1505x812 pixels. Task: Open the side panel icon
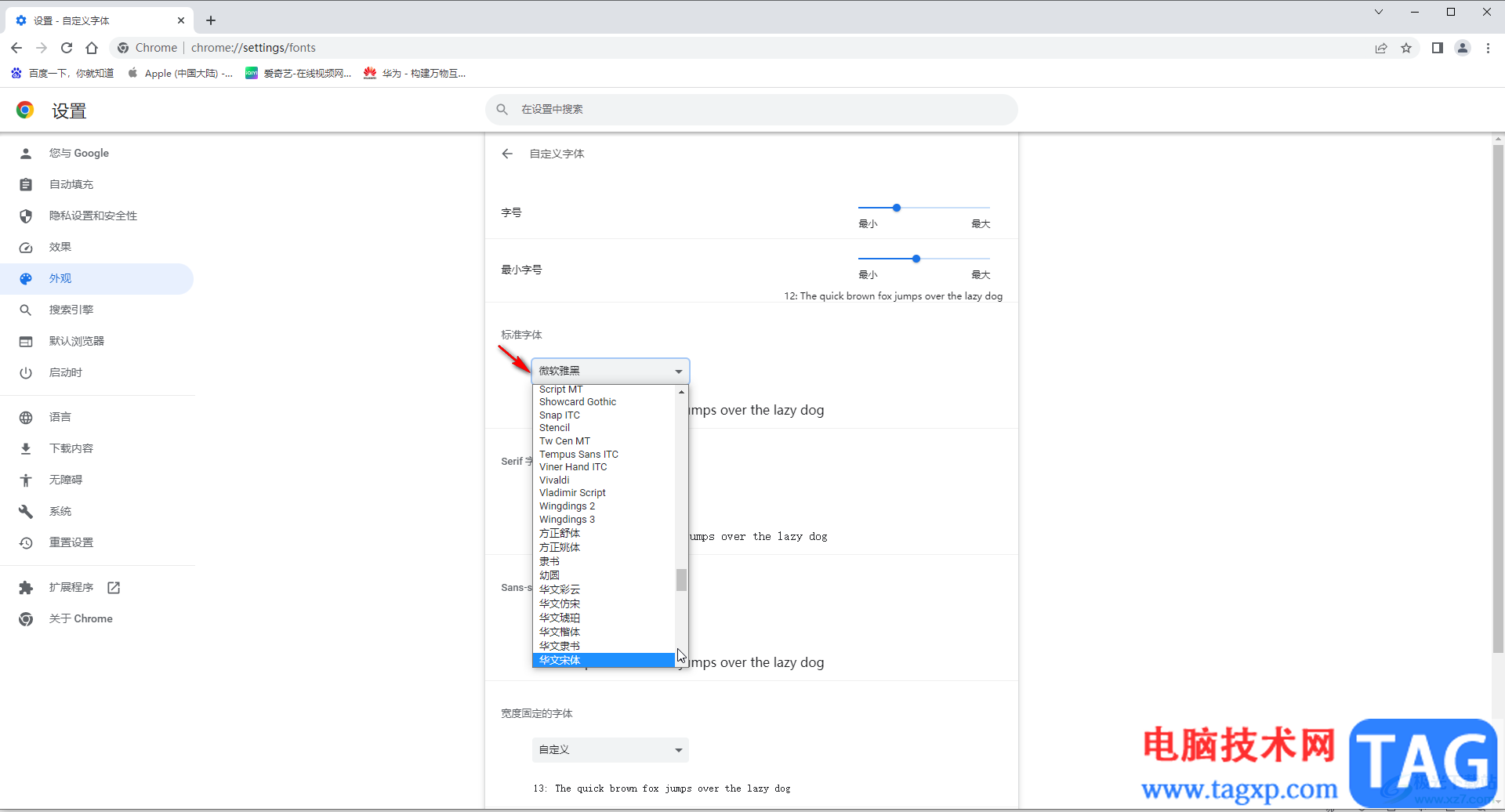(x=1437, y=48)
